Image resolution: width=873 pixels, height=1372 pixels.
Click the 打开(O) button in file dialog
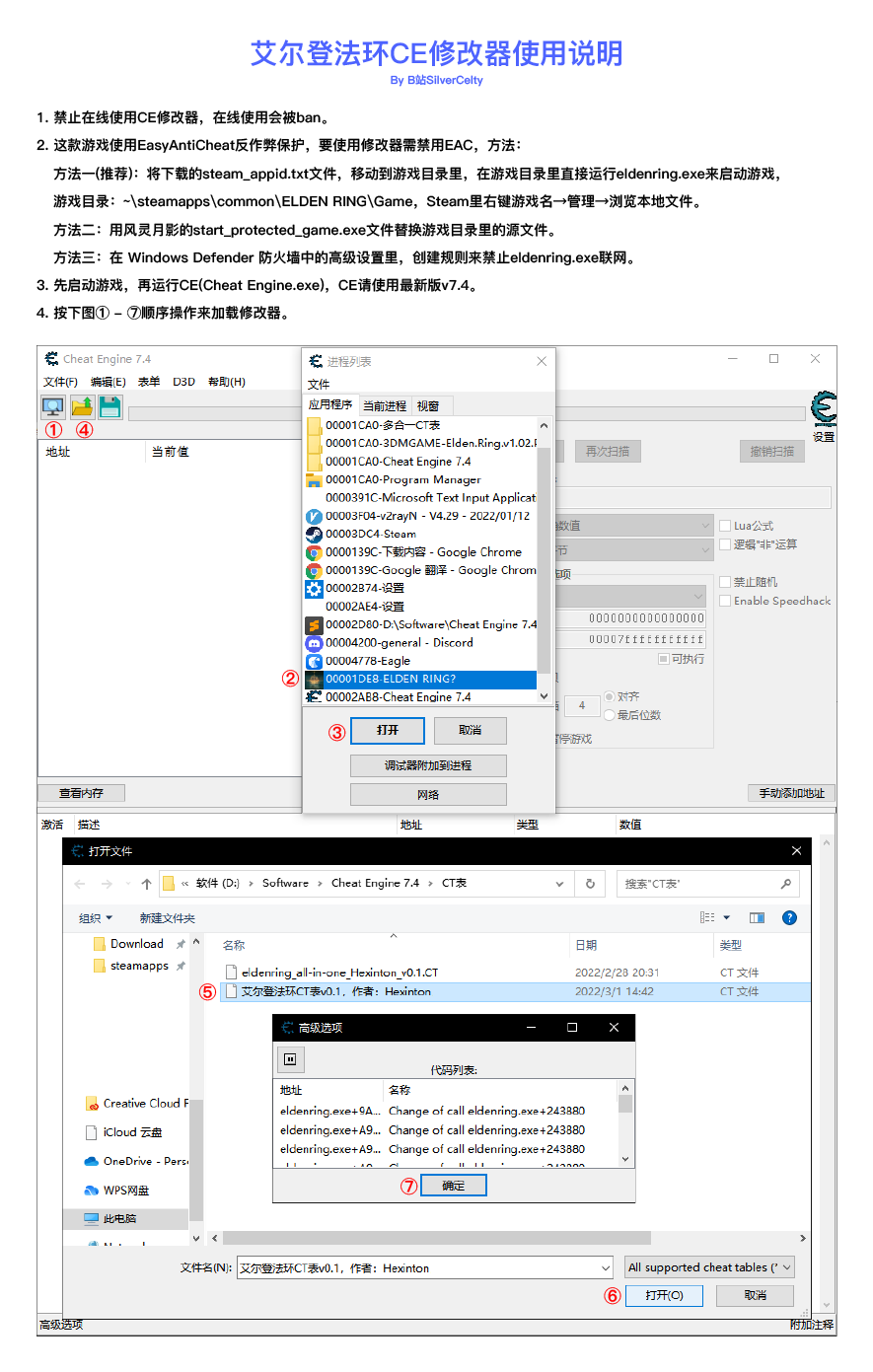click(664, 1295)
